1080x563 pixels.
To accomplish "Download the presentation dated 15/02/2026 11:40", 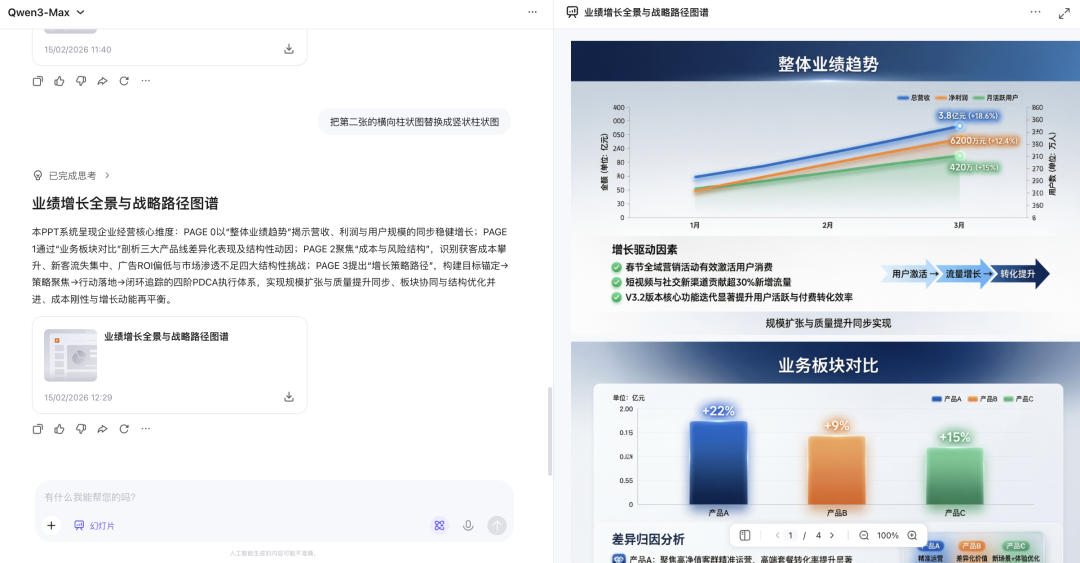I will [289, 49].
